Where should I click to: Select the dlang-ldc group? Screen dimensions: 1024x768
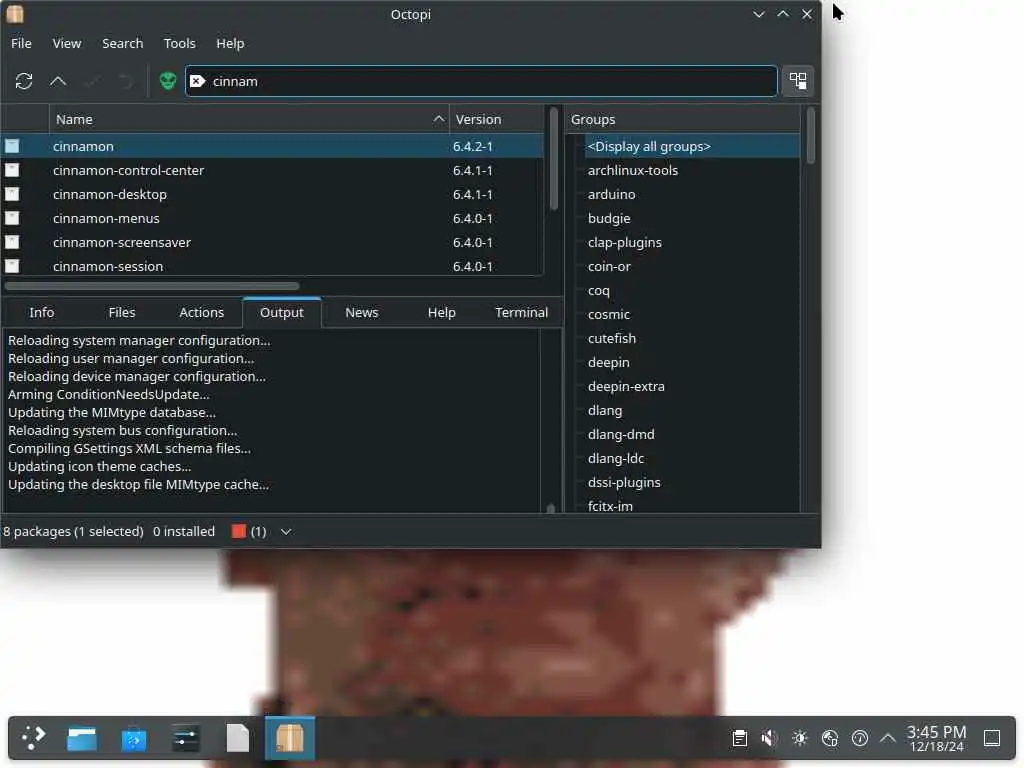[x=615, y=458]
